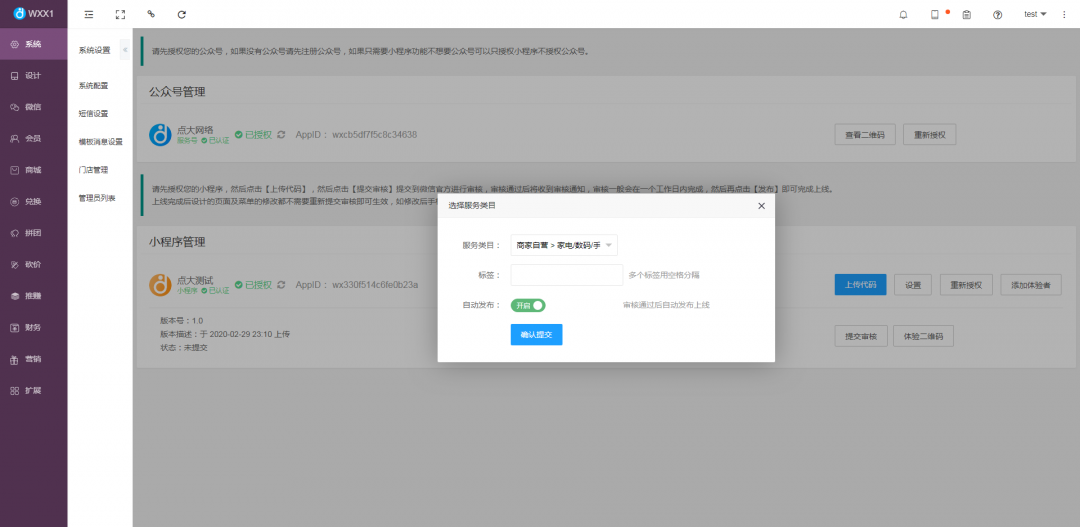Click the mobile device icon with red dot
Screen dimensions: 1080x527
tap(935, 14)
